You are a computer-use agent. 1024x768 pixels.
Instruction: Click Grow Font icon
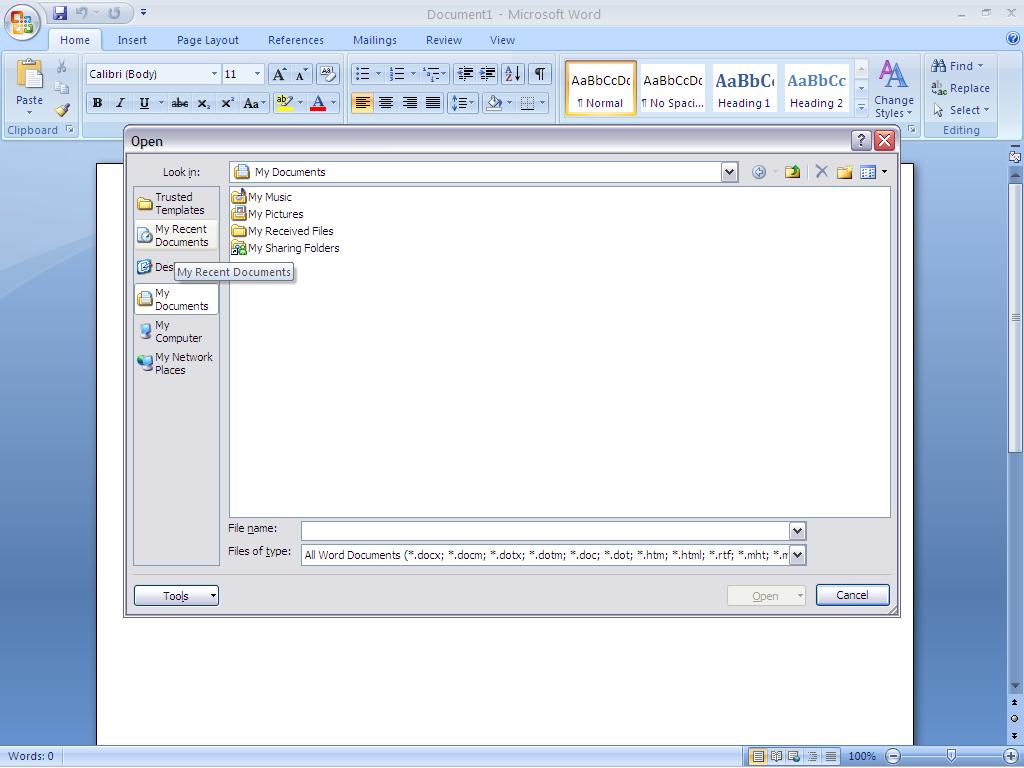click(279, 74)
